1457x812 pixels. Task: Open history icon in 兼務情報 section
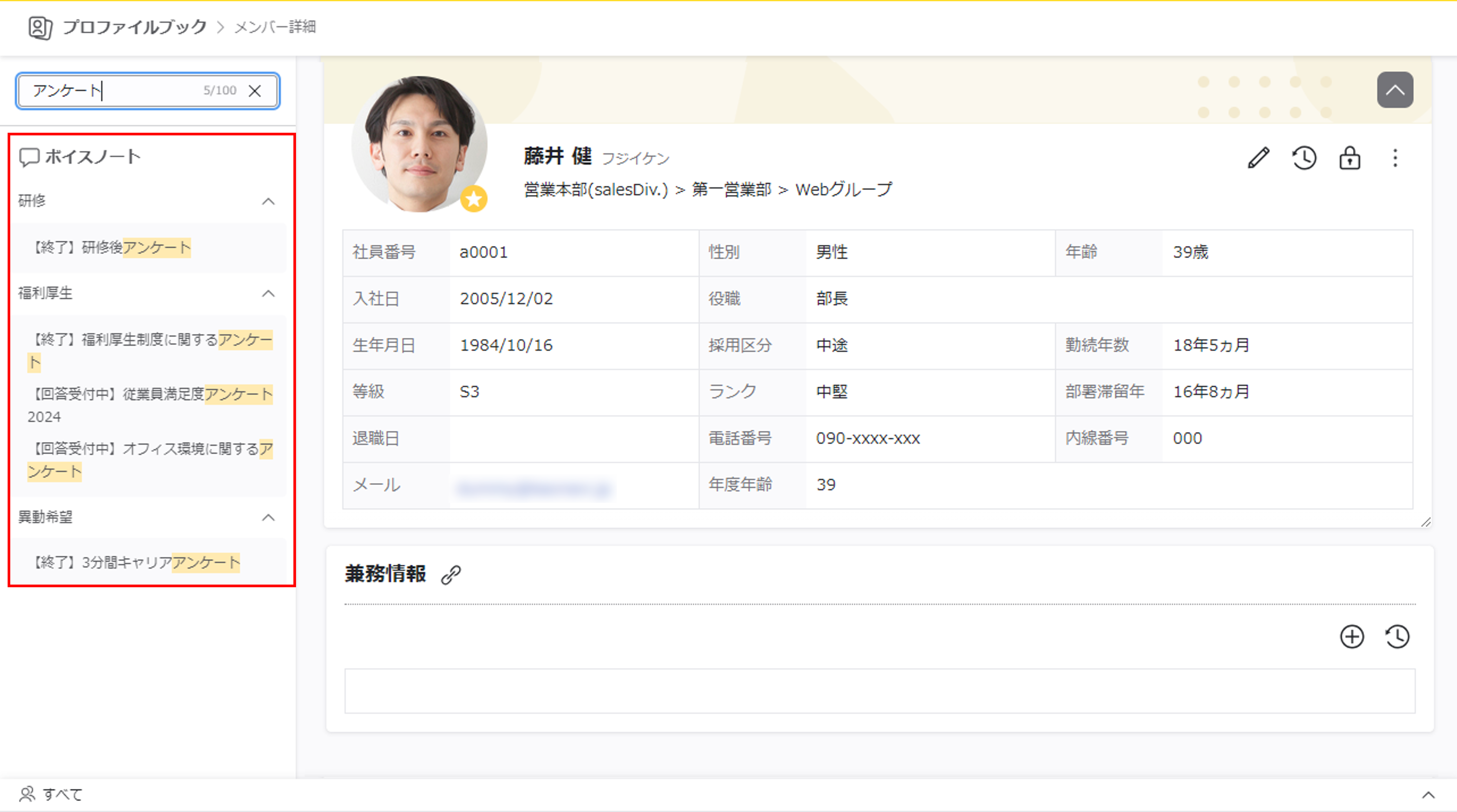pos(1397,637)
